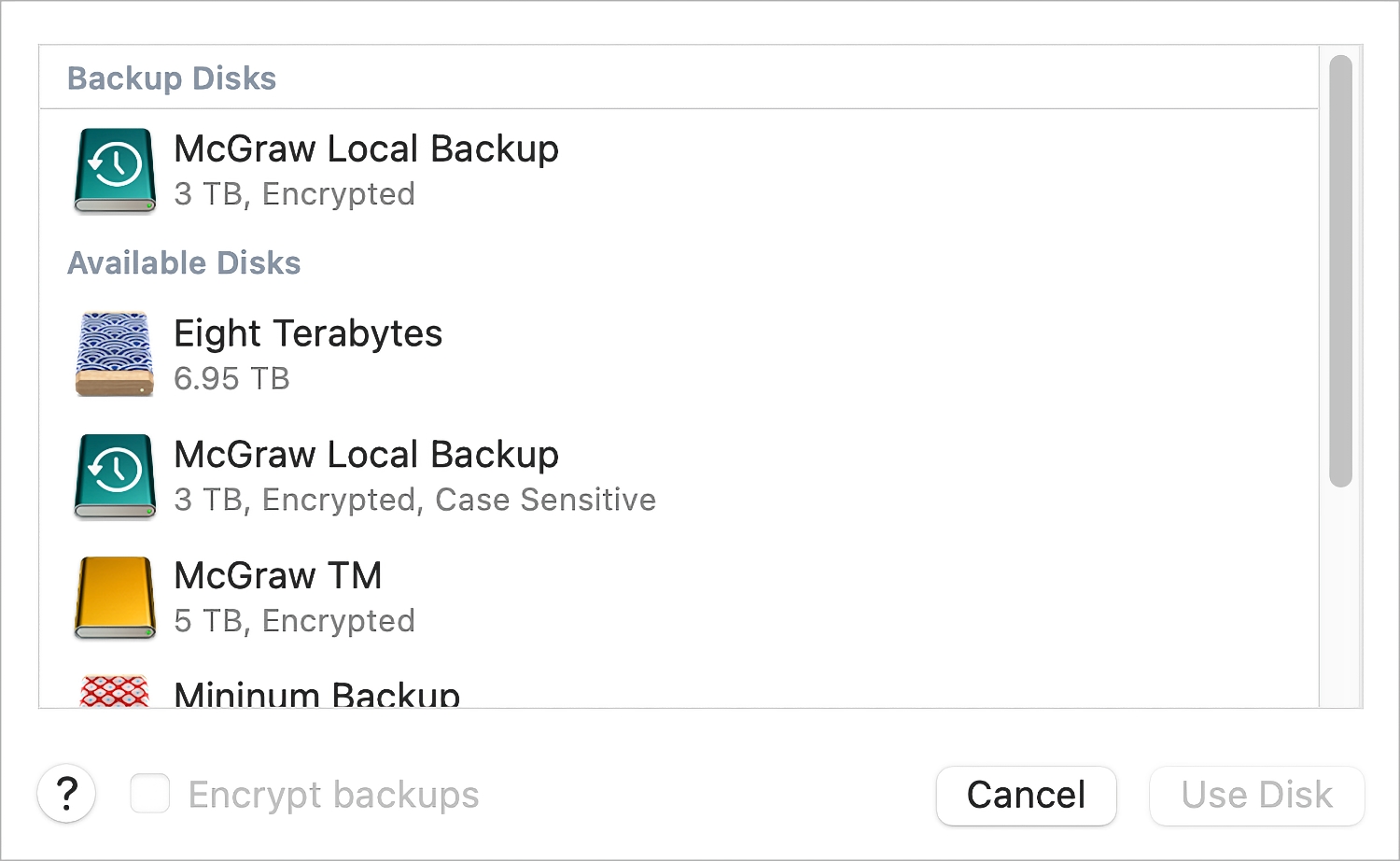Click the 5 TB, Encrypted description
The image size is (1400, 861).
[294, 621]
